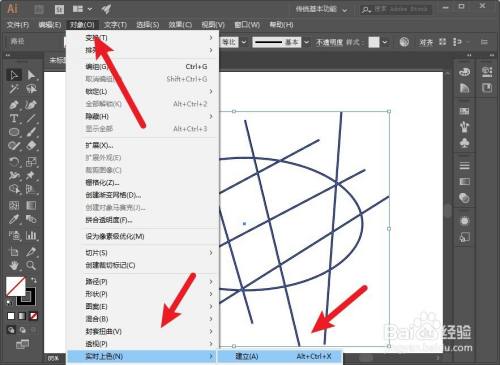Viewport: 500px width, 365px height.
Task: Open the 编辑(E) menu
Action: pos(50,25)
